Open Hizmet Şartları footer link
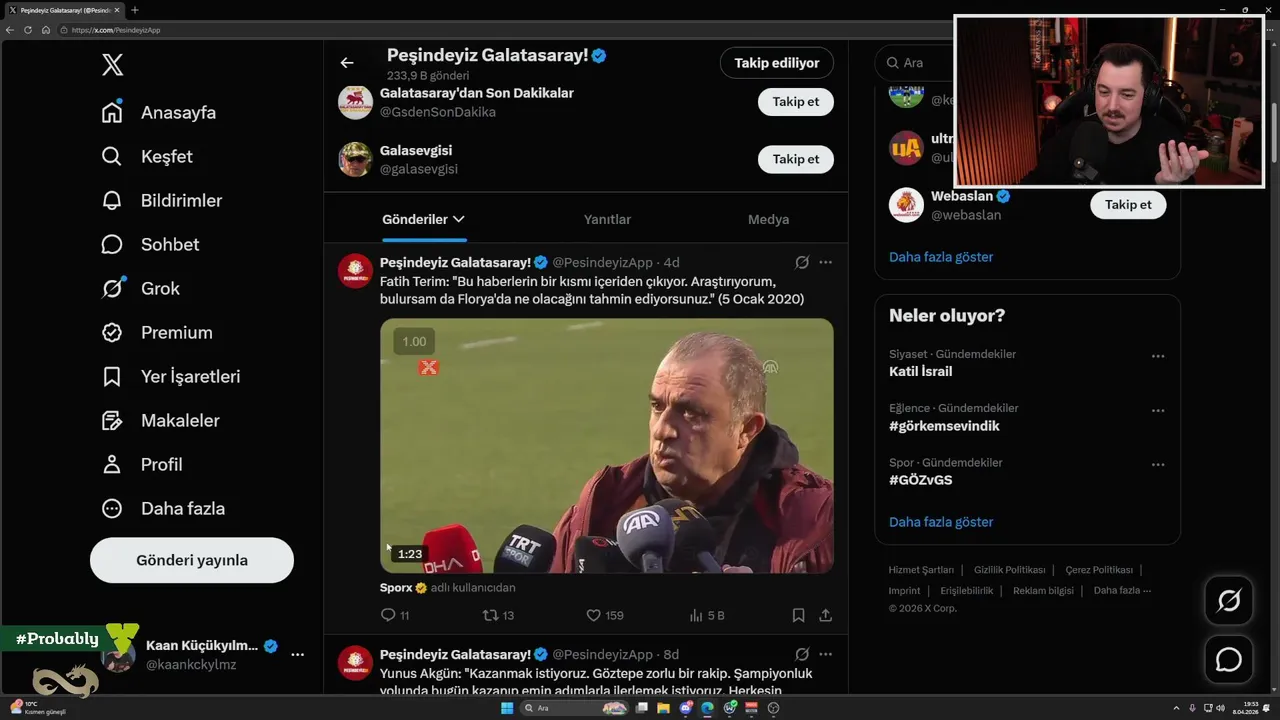 point(921,570)
